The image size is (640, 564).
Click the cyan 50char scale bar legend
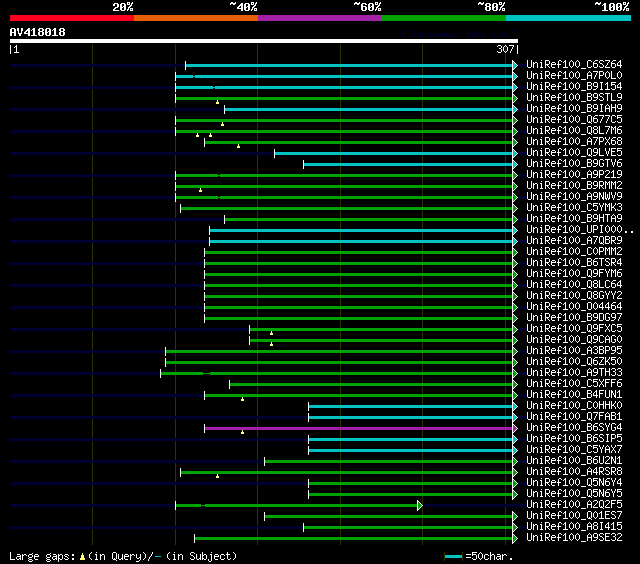453,556
